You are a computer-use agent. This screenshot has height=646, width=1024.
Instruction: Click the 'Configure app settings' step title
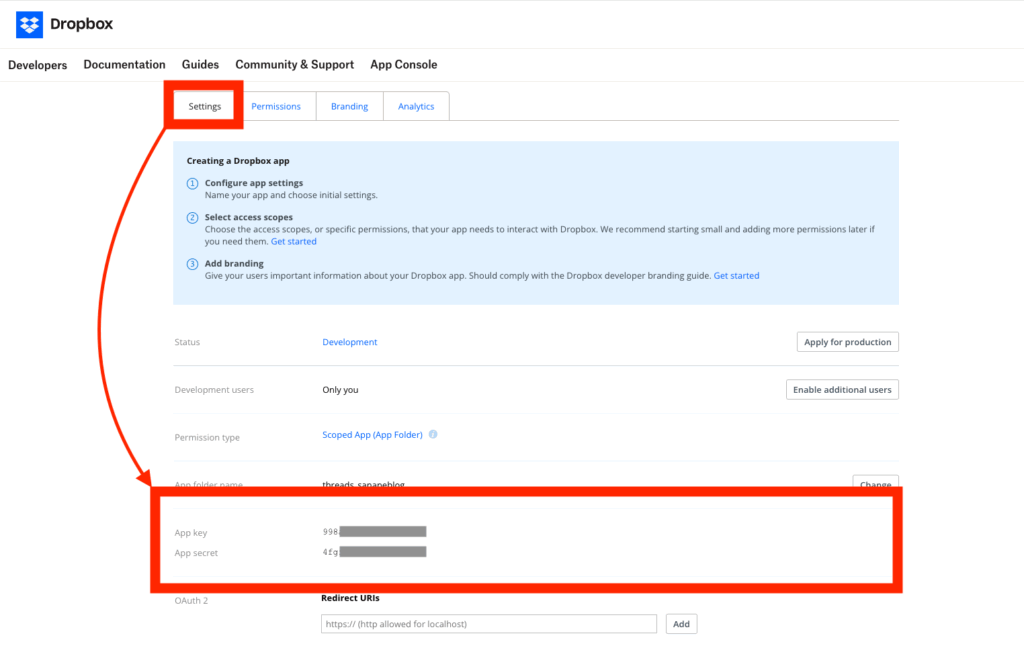tap(253, 183)
